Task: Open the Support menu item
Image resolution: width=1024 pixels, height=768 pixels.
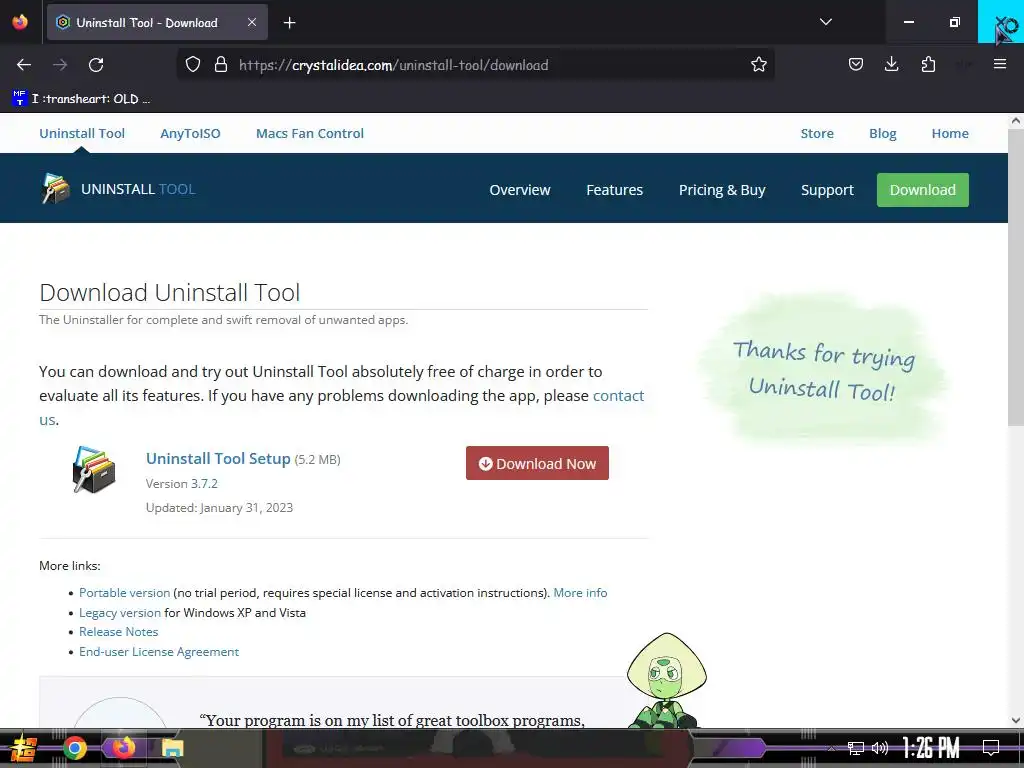Action: (x=827, y=190)
